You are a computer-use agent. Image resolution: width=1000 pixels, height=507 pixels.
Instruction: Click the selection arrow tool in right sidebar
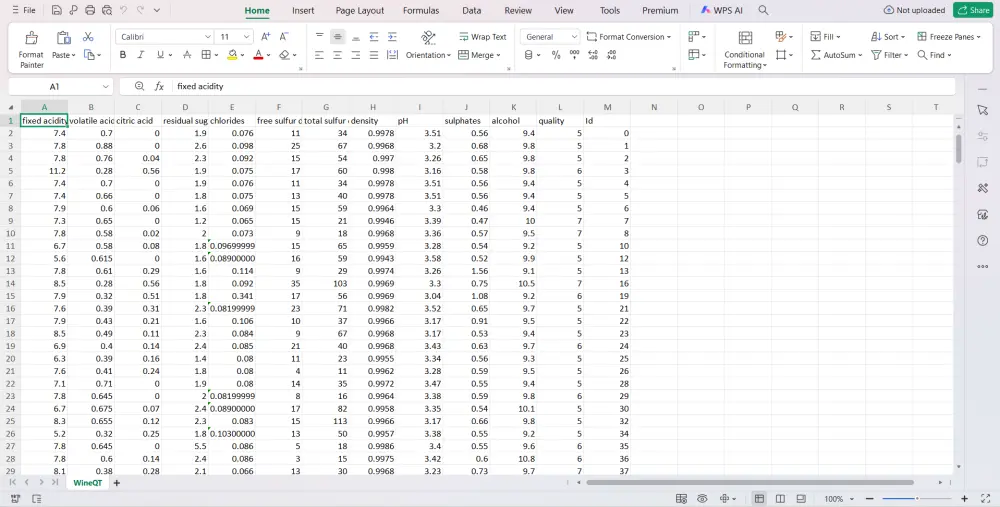982,110
